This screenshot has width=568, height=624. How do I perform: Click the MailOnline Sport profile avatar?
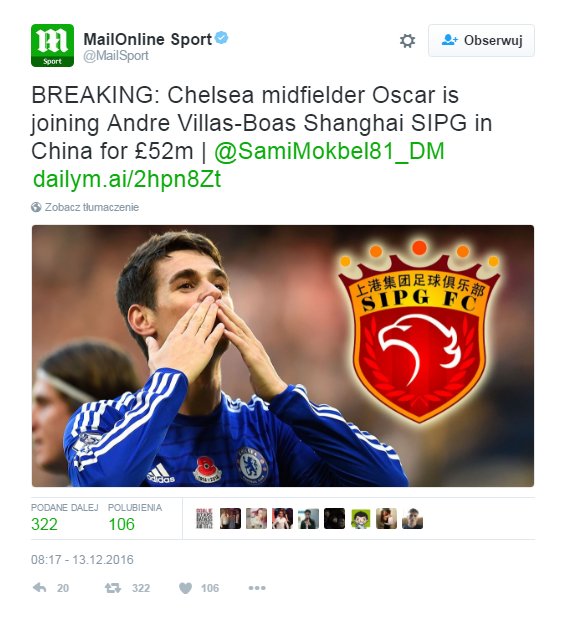pos(53,45)
